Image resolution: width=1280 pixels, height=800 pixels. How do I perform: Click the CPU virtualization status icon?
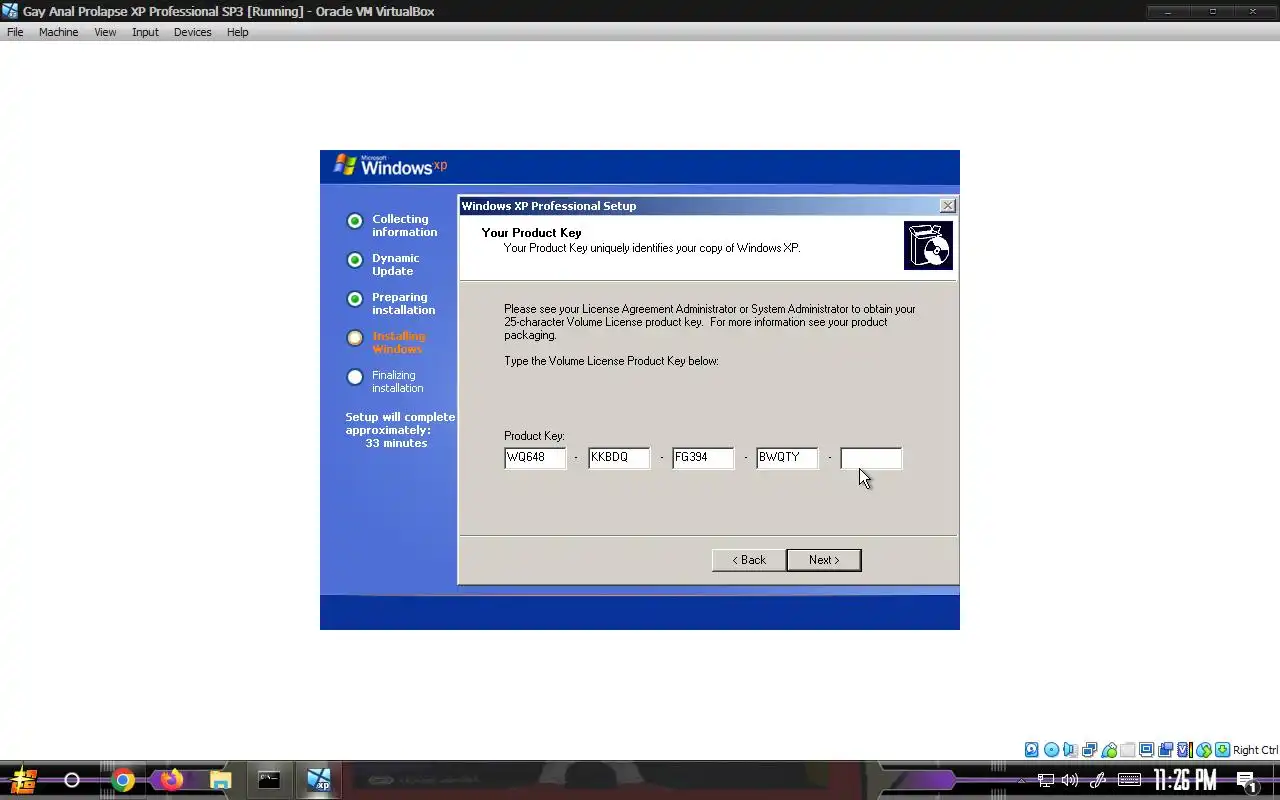pos(1185,750)
